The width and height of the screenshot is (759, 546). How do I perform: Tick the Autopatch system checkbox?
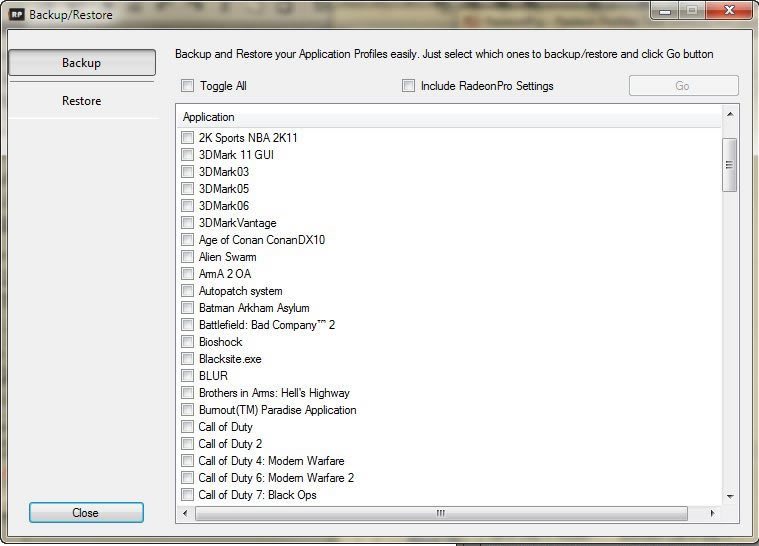pyautogui.click(x=187, y=290)
